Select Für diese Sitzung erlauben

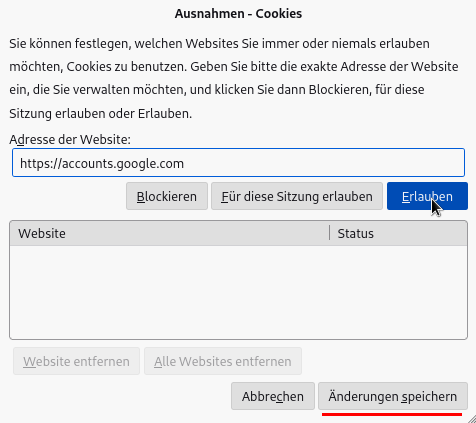click(297, 196)
